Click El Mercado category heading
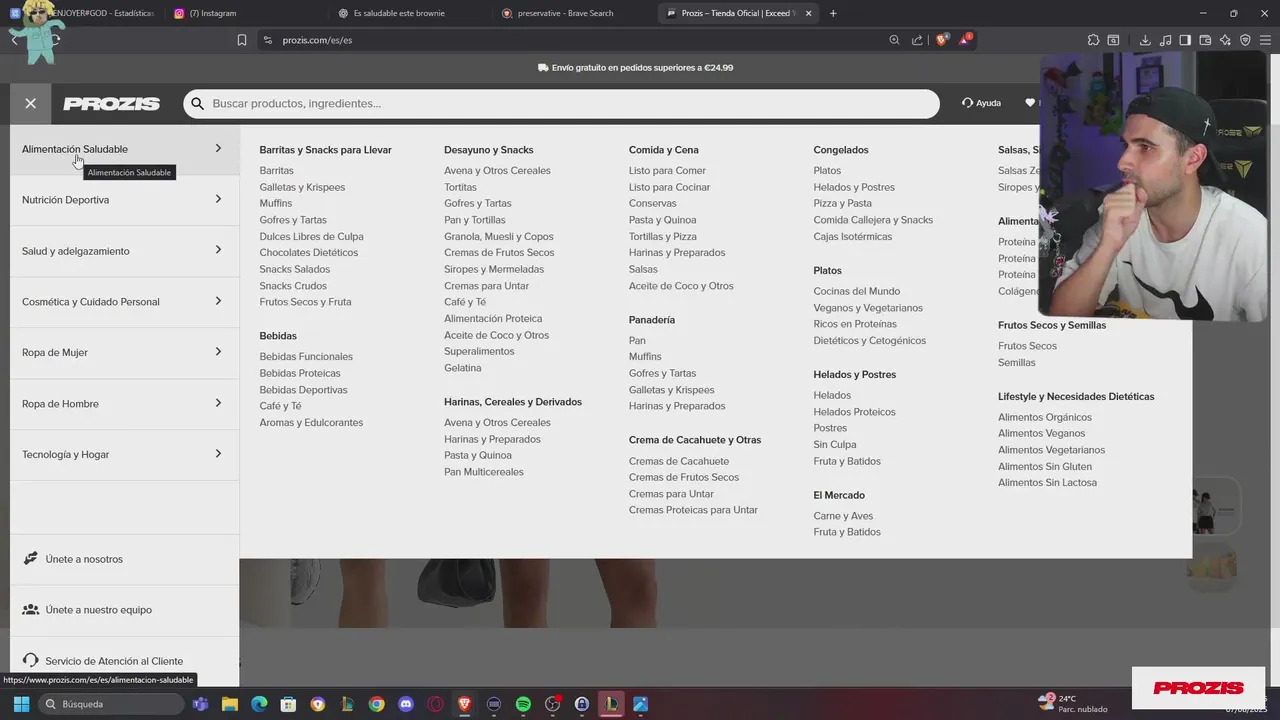 (839, 495)
